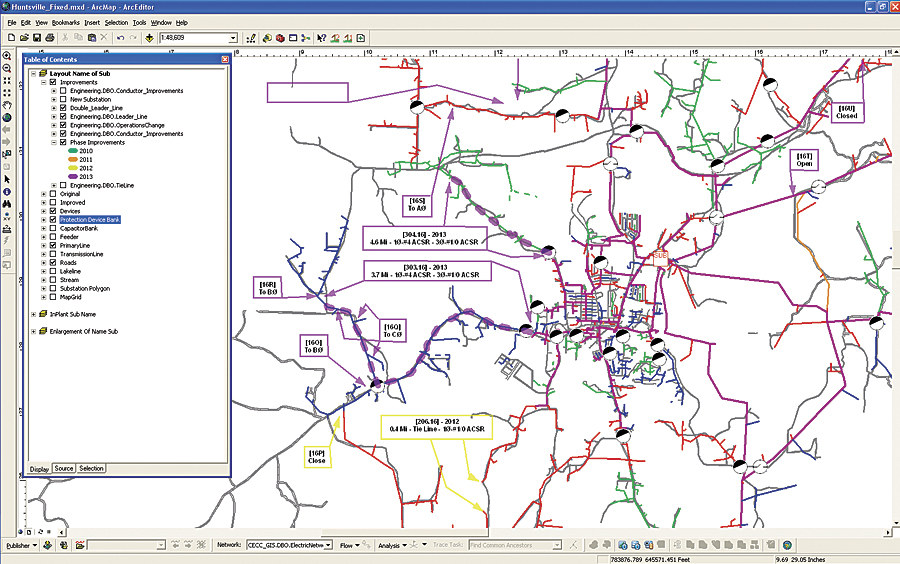The width and height of the screenshot is (900, 564).
Task: Select the Pan hand tool
Action: pos(7,105)
